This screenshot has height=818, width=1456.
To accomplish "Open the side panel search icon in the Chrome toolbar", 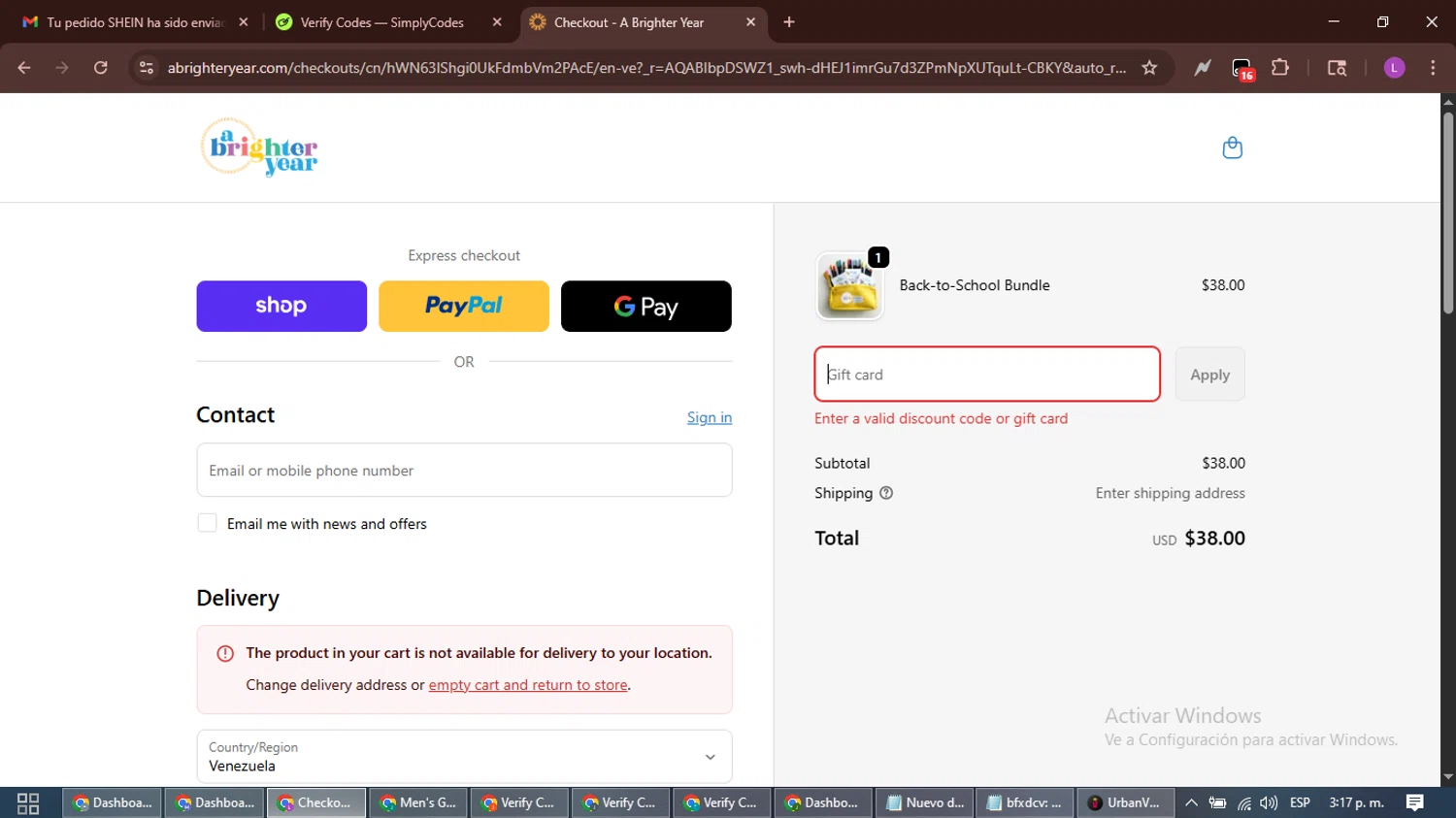I will [1337, 68].
